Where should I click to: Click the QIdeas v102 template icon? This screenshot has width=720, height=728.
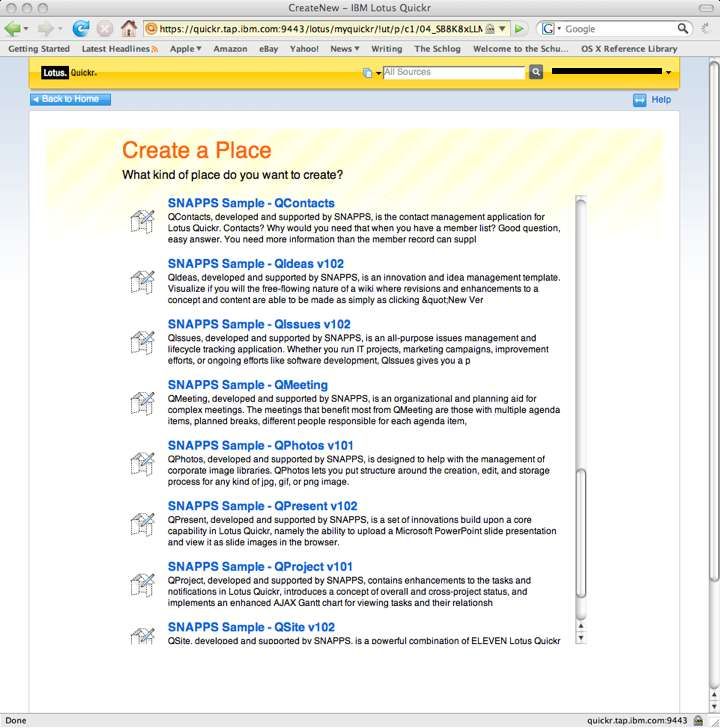[142, 282]
